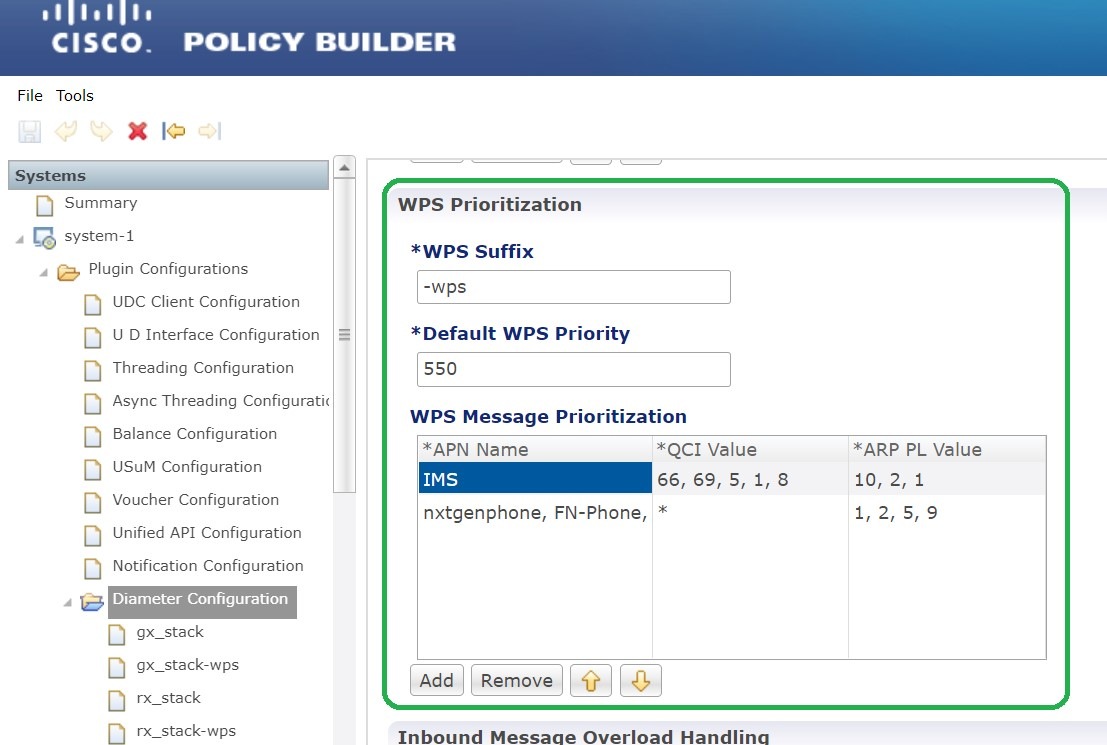Image resolution: width=1107 pixels, height=745 pixels.
Task: Click the Add button under the WPS table
Action: pyautogui.click(x=436, y=681)
